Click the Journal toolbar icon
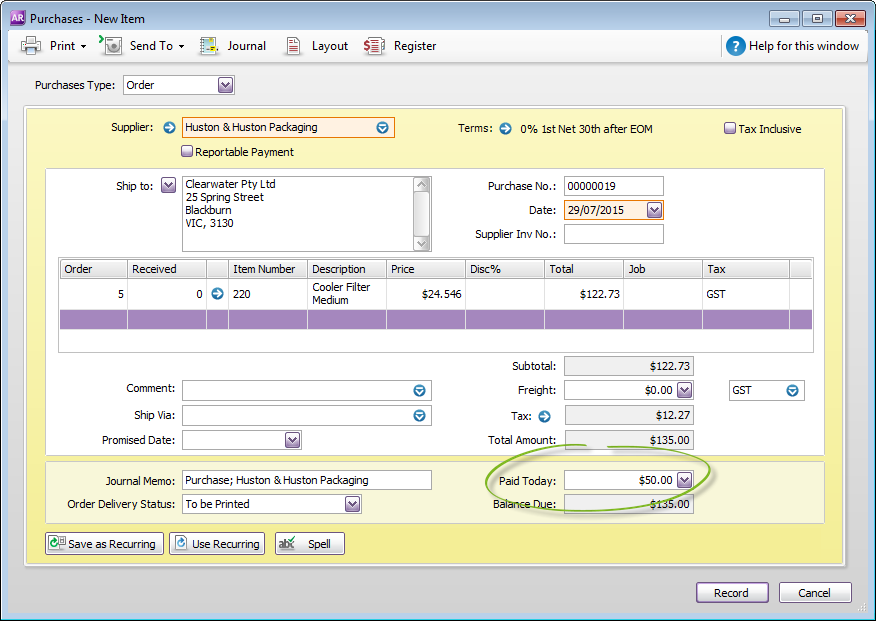This screenshot has height=621, width=876. 209,46
